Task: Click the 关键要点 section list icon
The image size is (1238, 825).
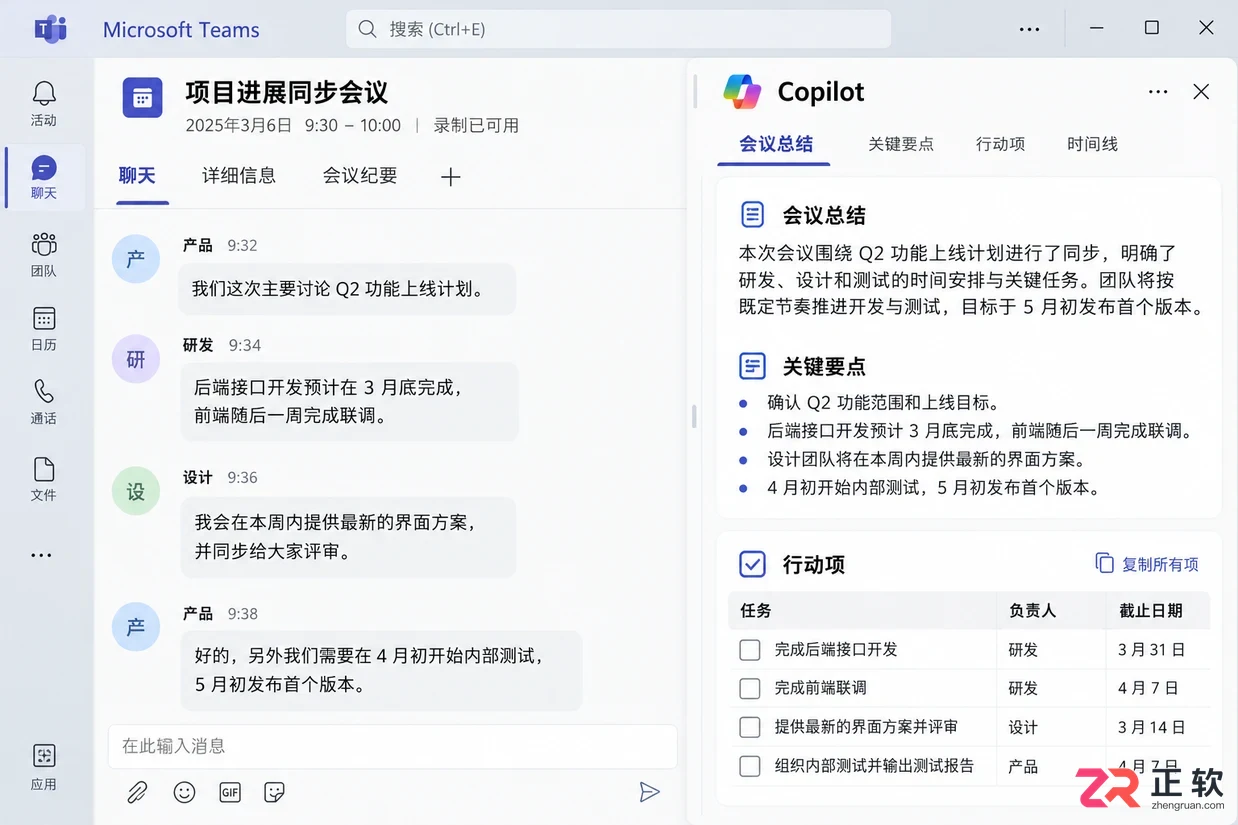Action: click(752, 366)
